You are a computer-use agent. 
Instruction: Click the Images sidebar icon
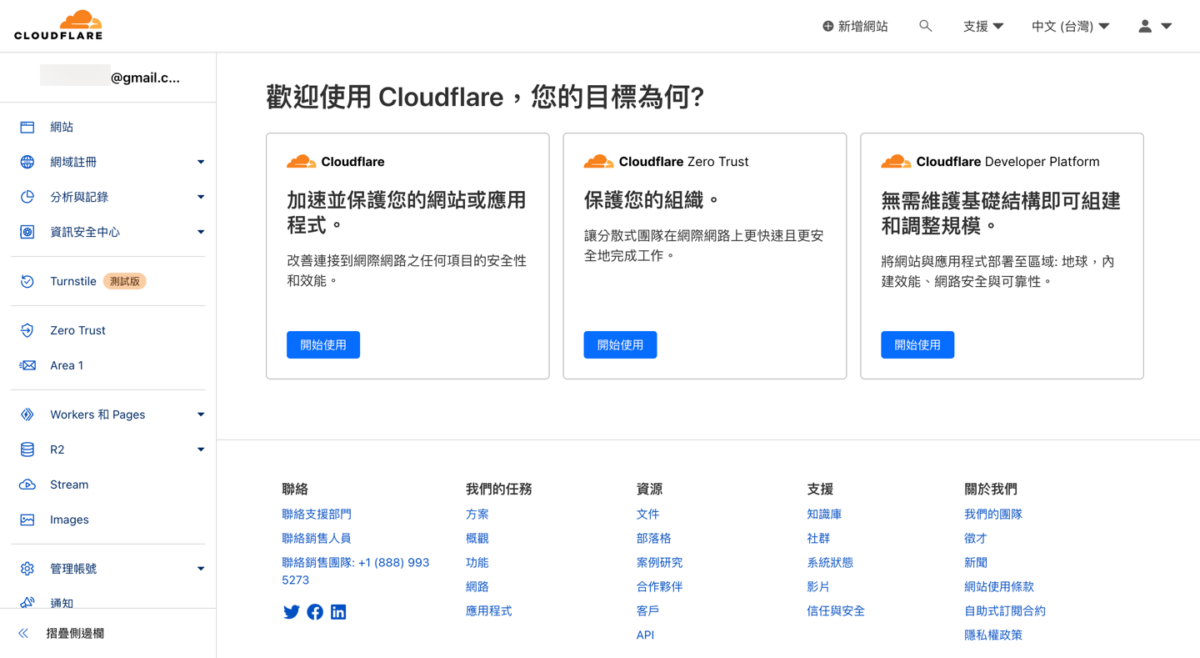(x=28, y=520)
